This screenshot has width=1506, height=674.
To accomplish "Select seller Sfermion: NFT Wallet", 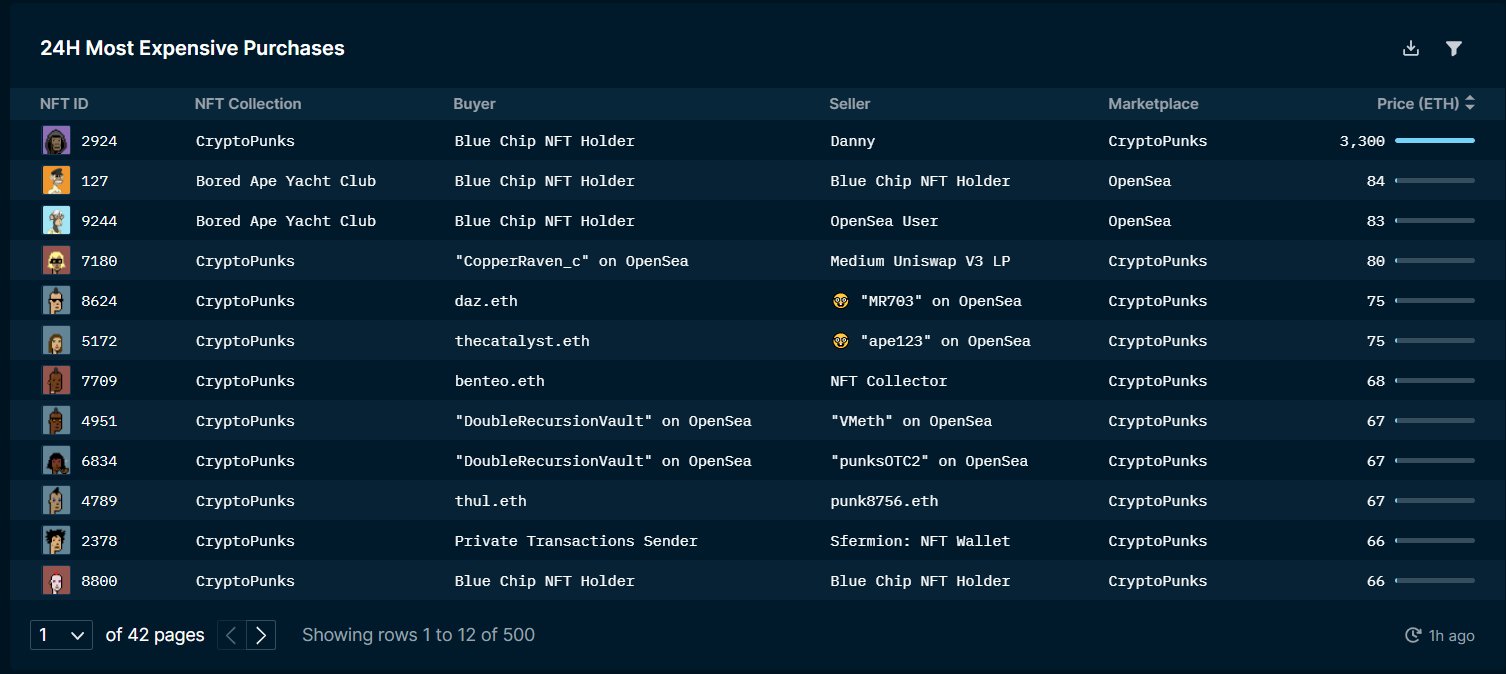I will pos(920,541).
